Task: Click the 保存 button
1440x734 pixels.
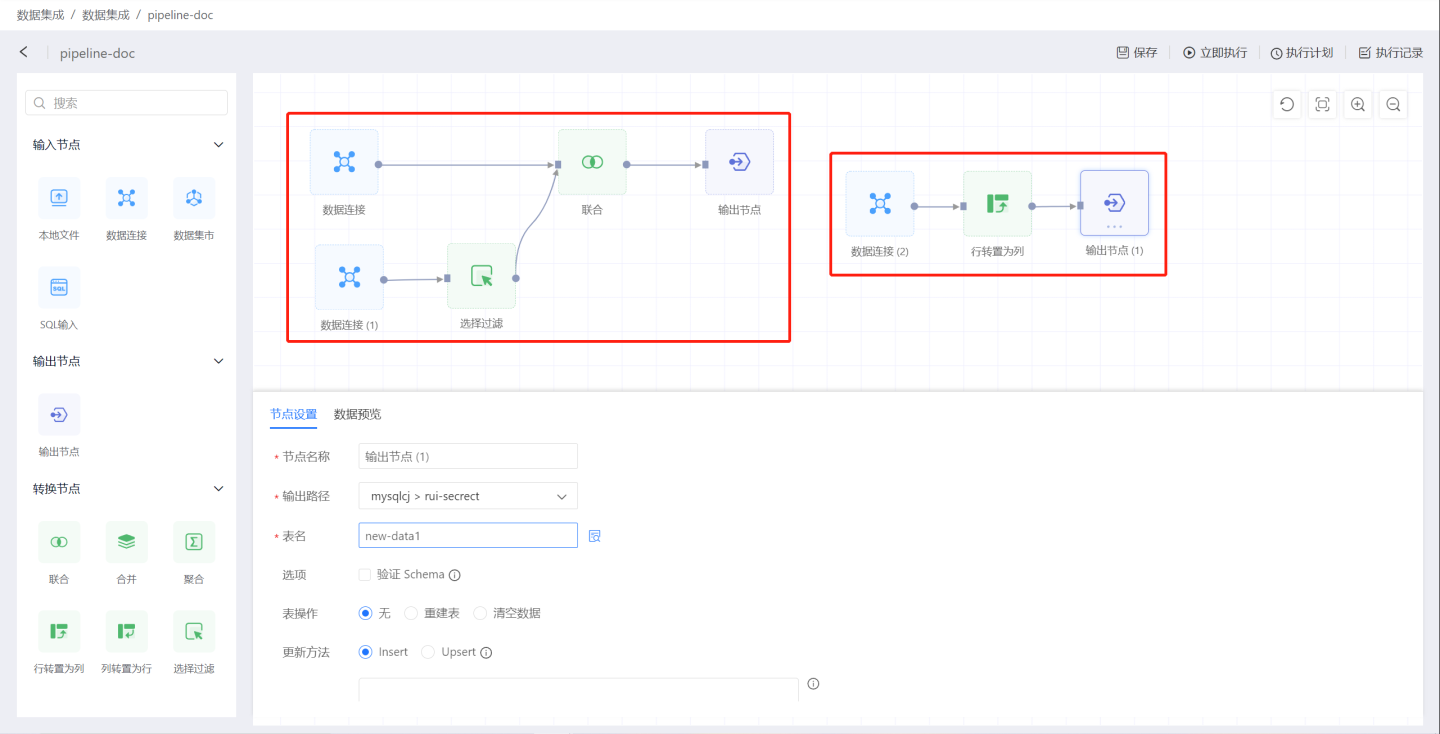Action: tap(1137, 53)
